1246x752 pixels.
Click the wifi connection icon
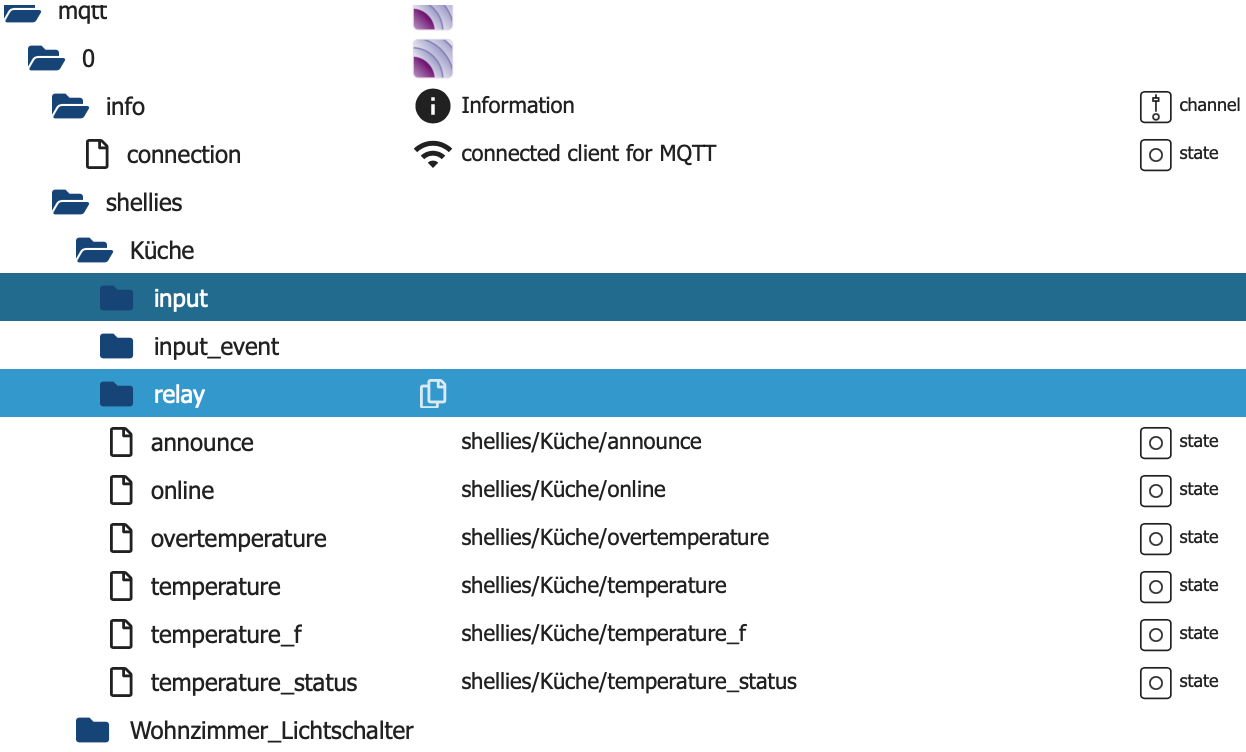[432, 154]
